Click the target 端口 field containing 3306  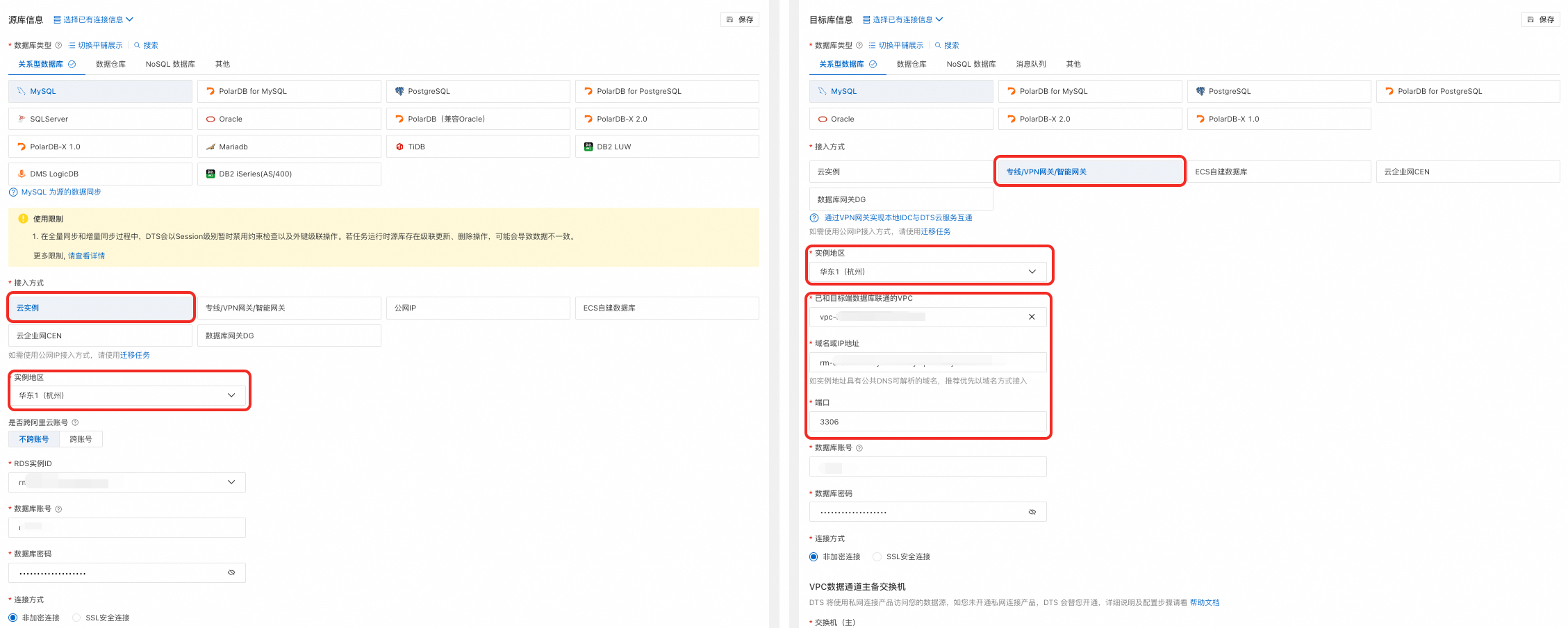(x=928, y=422)
